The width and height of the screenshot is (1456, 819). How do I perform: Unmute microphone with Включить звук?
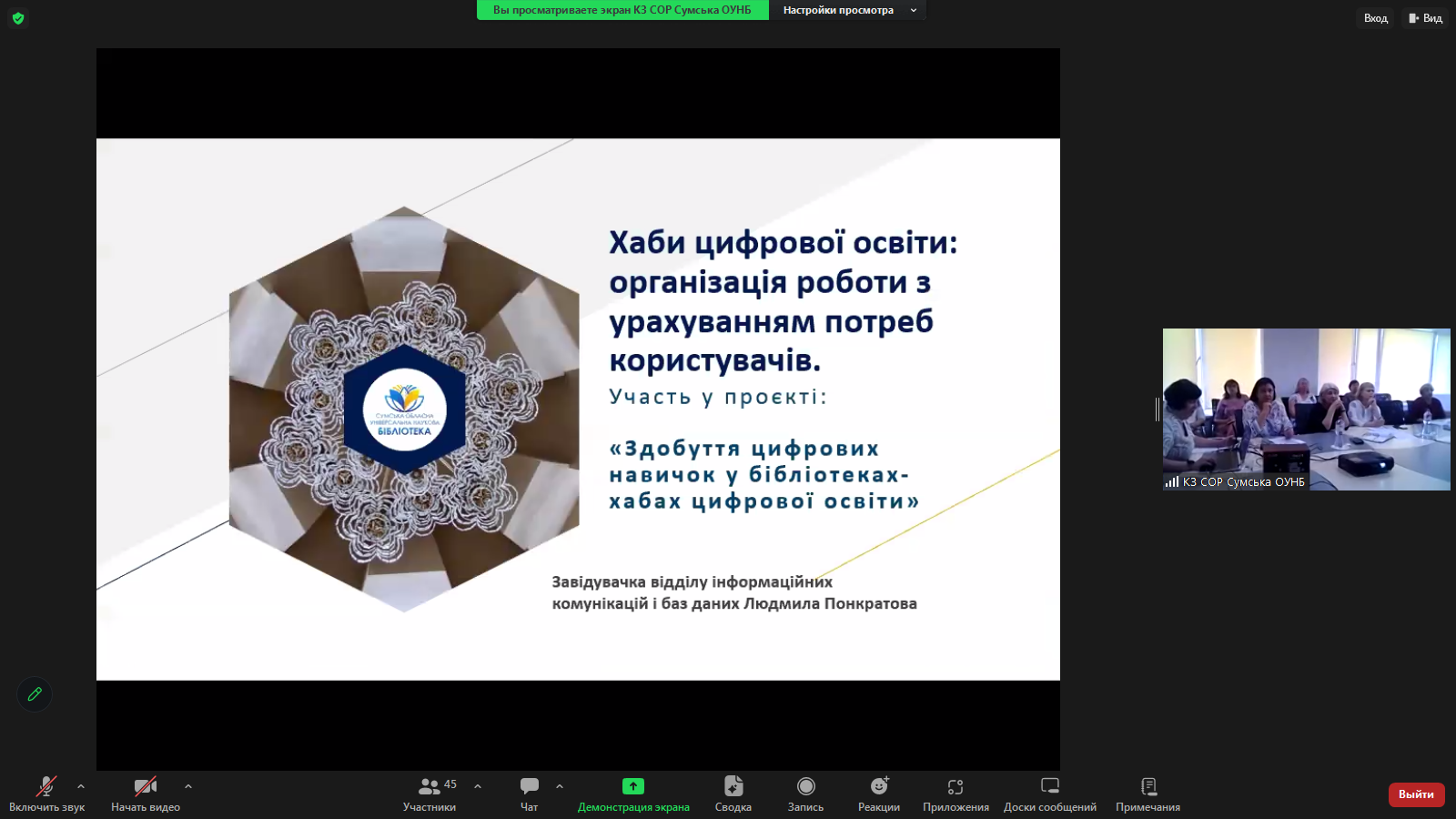pyautogui.click(x=46, y=794)
